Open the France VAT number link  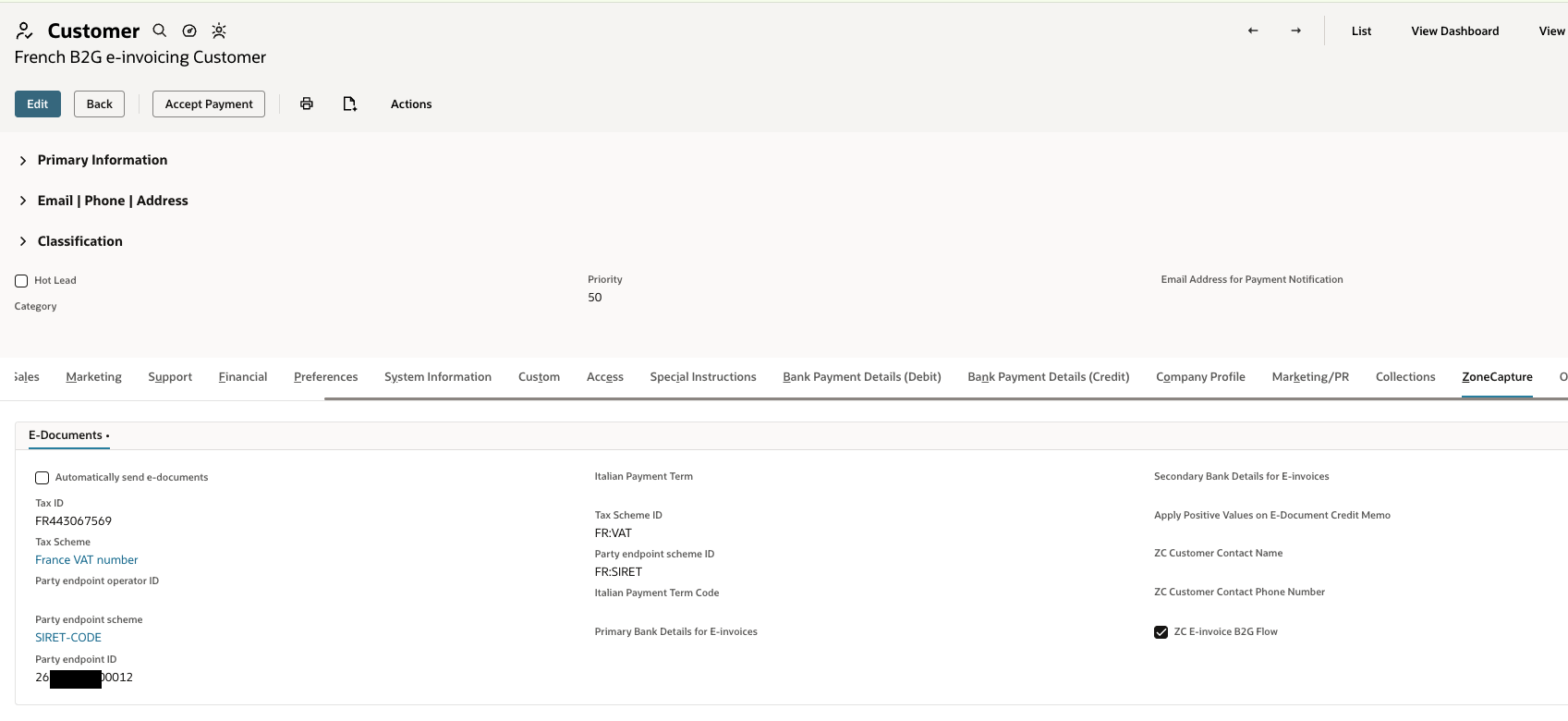click(87, 560)
